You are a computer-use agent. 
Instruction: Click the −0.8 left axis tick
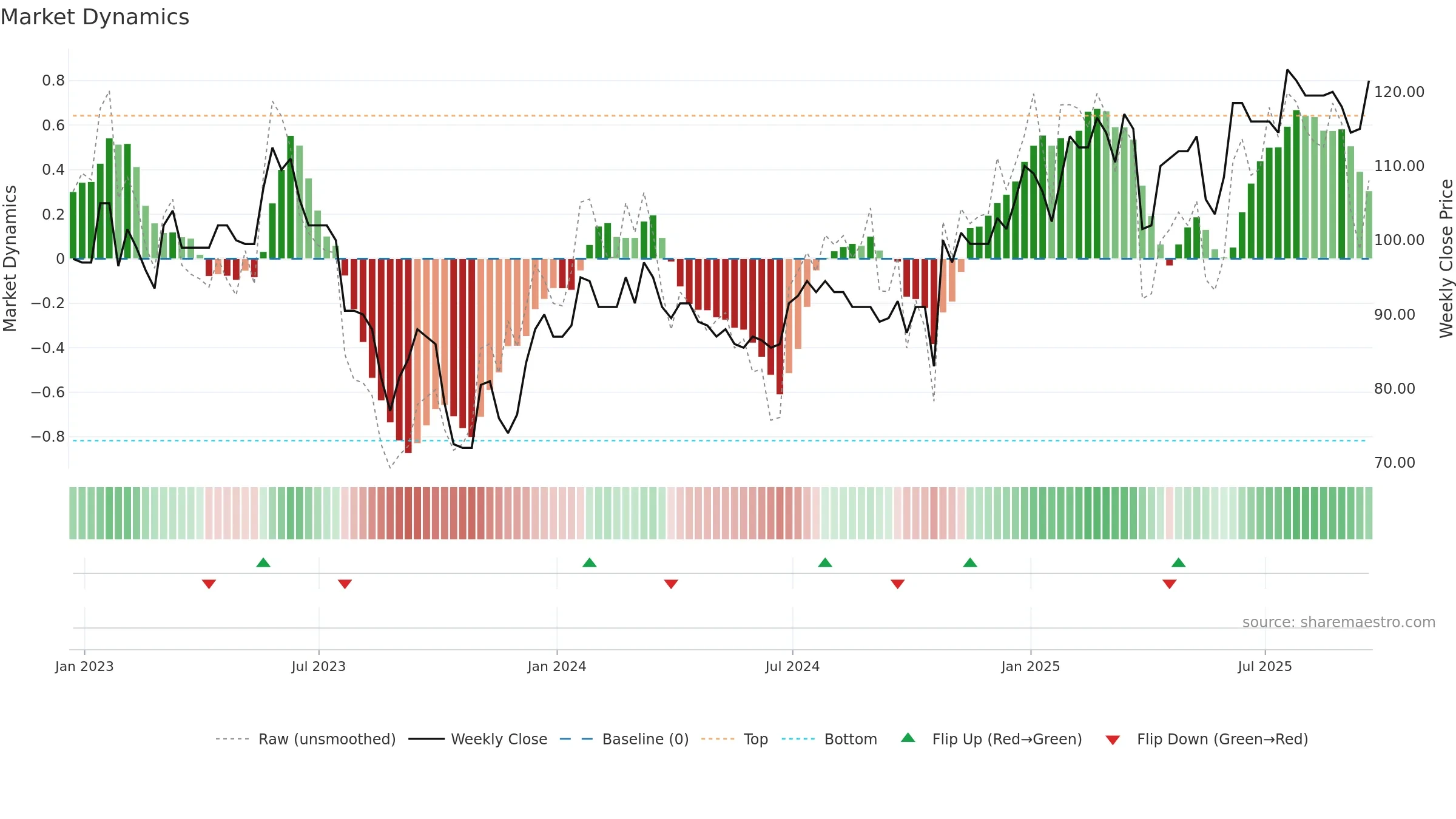coord(48,436)
